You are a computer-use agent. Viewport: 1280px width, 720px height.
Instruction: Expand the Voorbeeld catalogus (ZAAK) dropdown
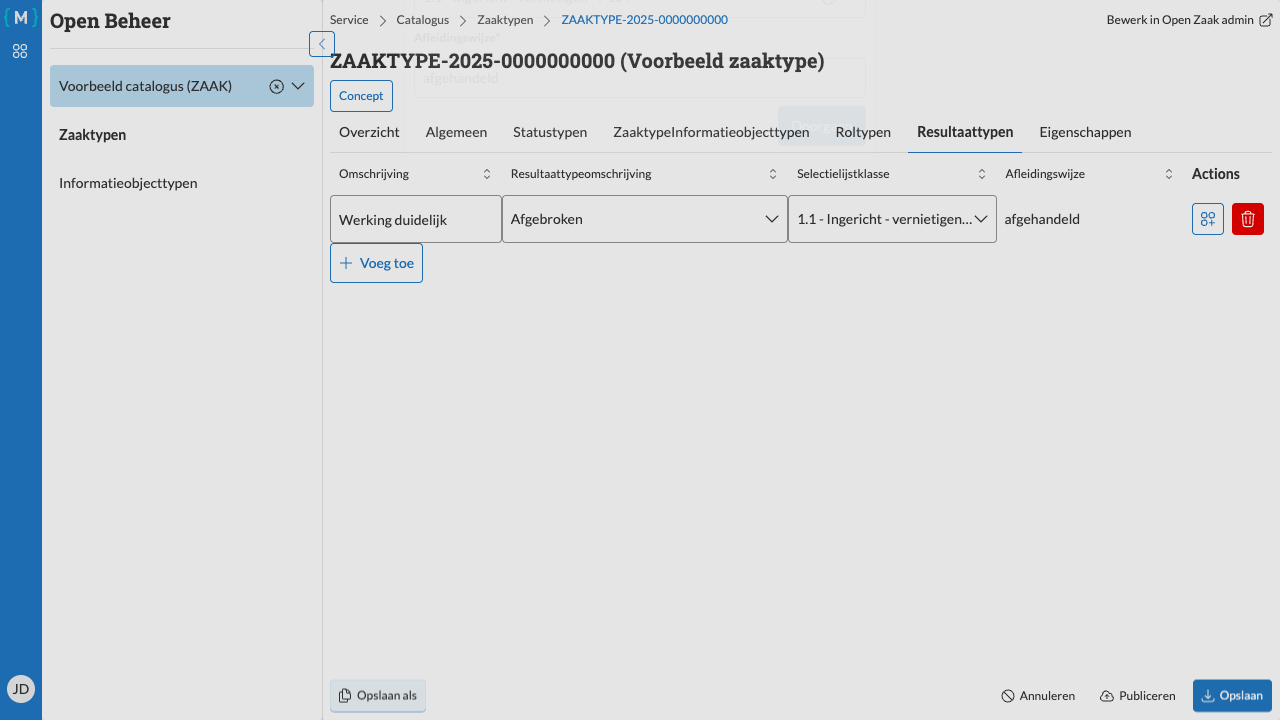pos(298,86)
